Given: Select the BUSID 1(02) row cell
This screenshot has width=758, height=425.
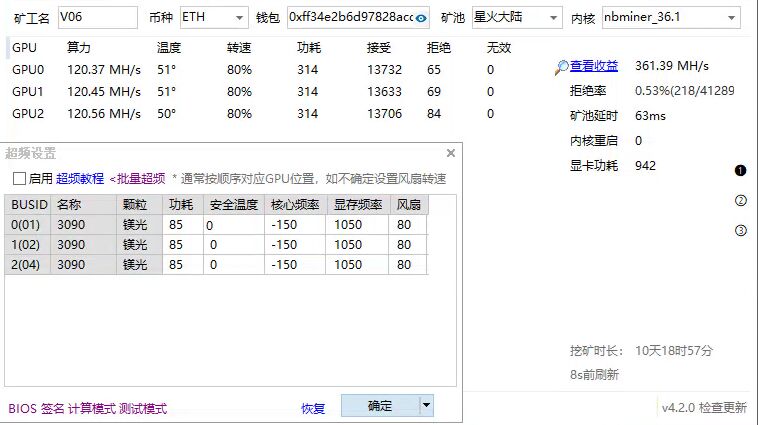Looking at the screenshot, I should (28, 245).
